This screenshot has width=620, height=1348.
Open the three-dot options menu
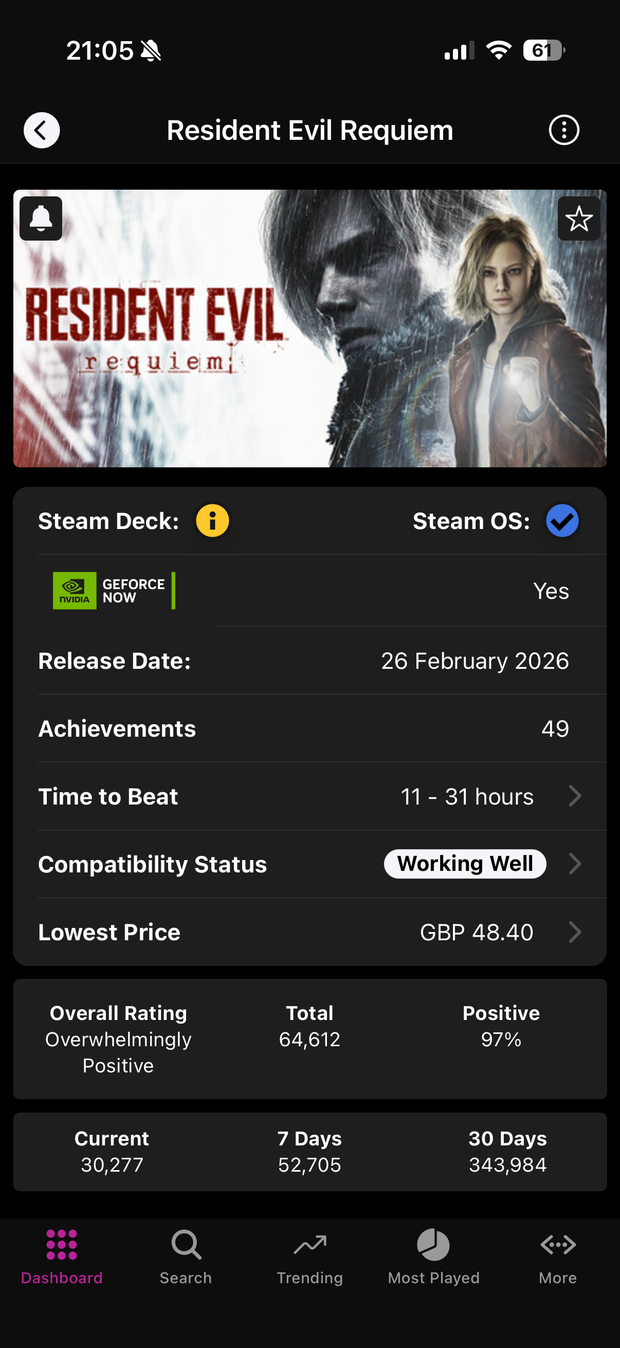[564, 130]
